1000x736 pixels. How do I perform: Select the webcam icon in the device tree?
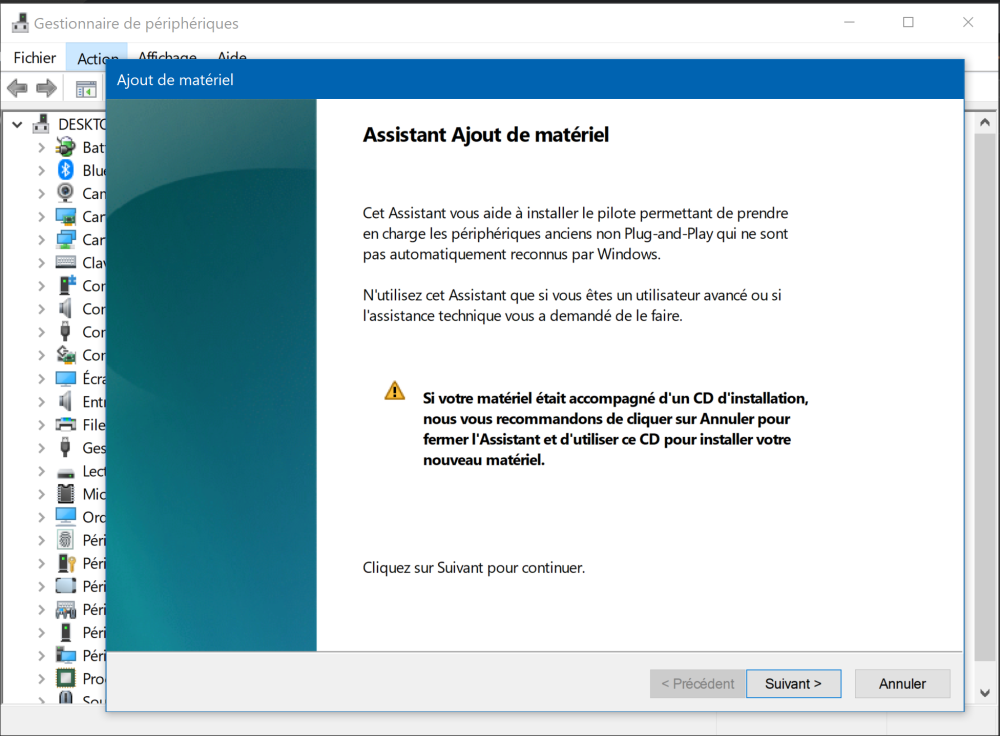[x=65, y=193]
